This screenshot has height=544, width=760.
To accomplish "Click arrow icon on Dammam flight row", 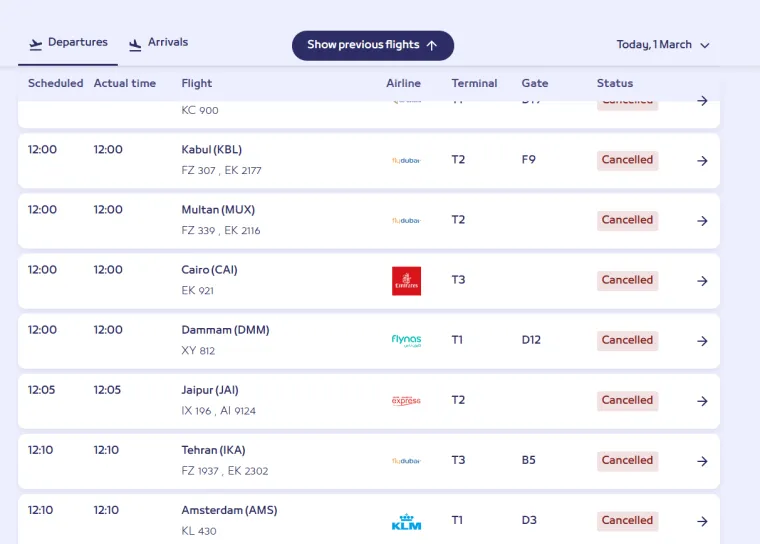I will [702, 341].
